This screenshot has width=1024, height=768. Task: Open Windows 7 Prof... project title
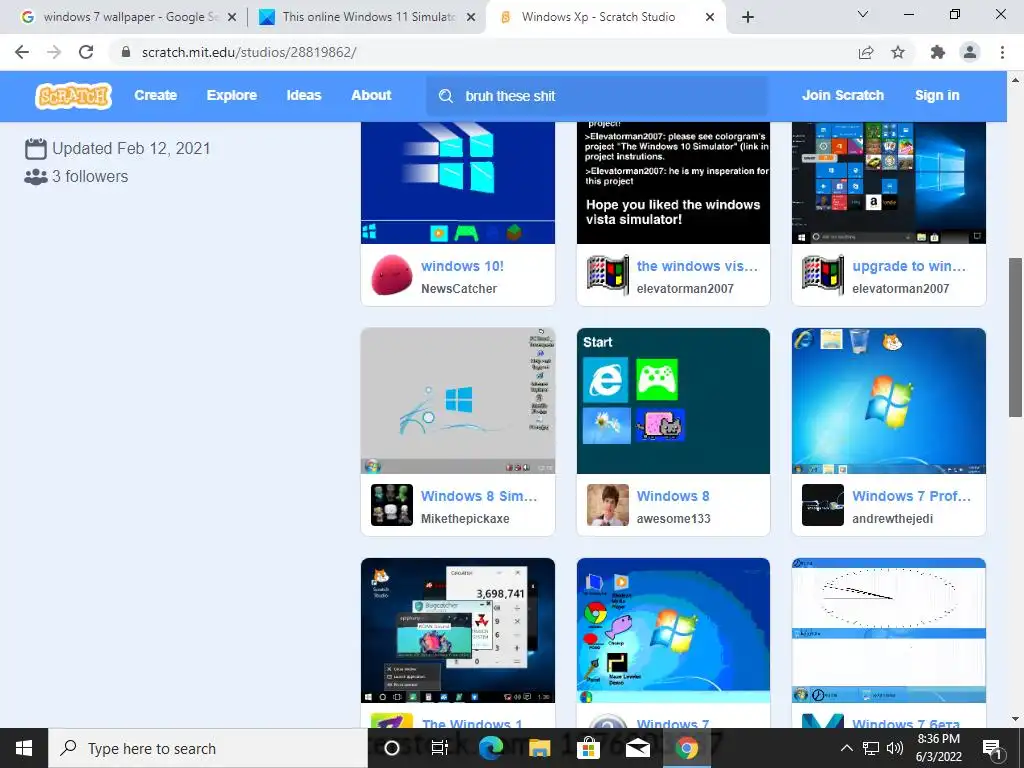click(912, 496)
